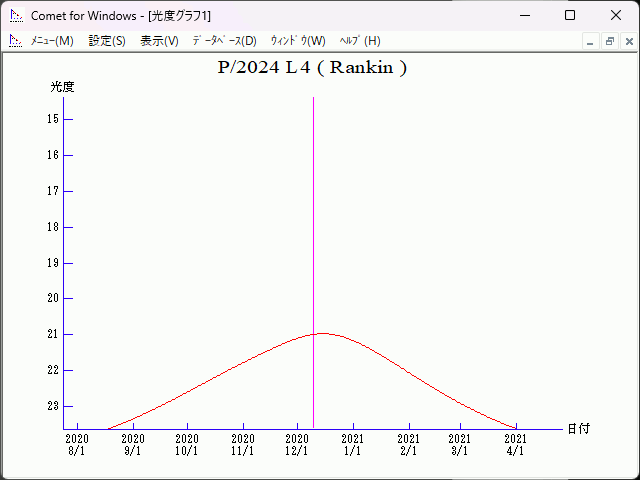This screenshot has width=640, height=480.
Task: Click the 2021 4/1 date label
Action: (516, 445)
